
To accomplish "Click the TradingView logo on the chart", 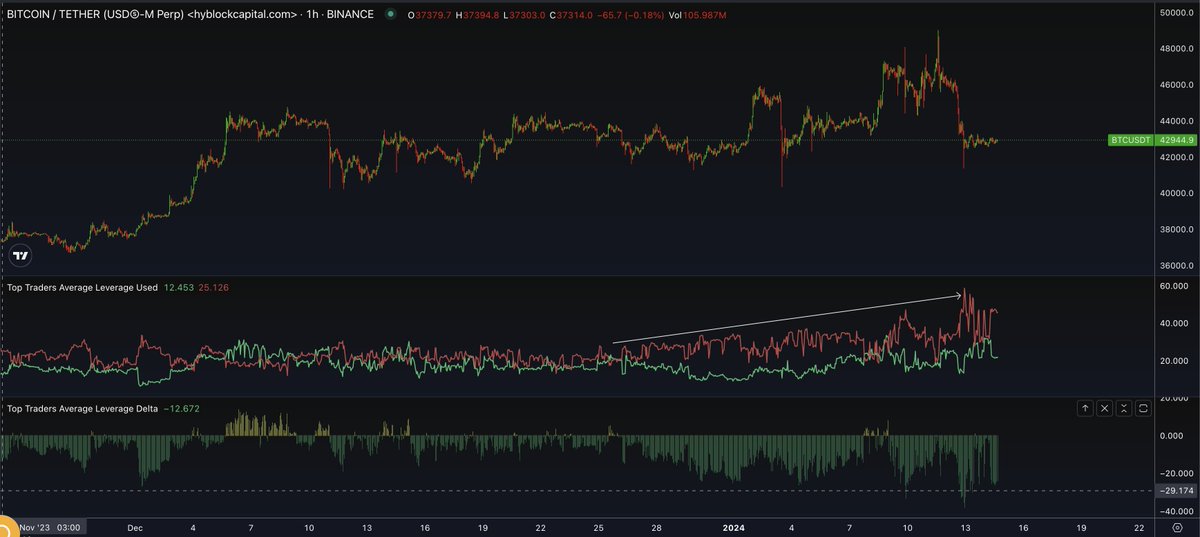I will click(x=18, y=257).
